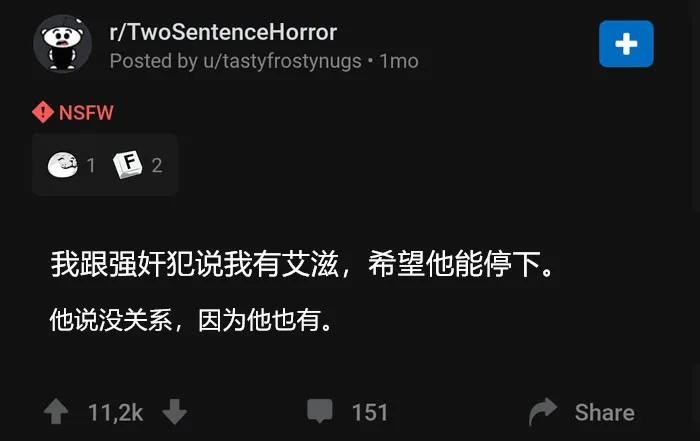Open the TwoSentenceHorror subreddit avatar
The image size is (700, 441).
tap(62, 44)
